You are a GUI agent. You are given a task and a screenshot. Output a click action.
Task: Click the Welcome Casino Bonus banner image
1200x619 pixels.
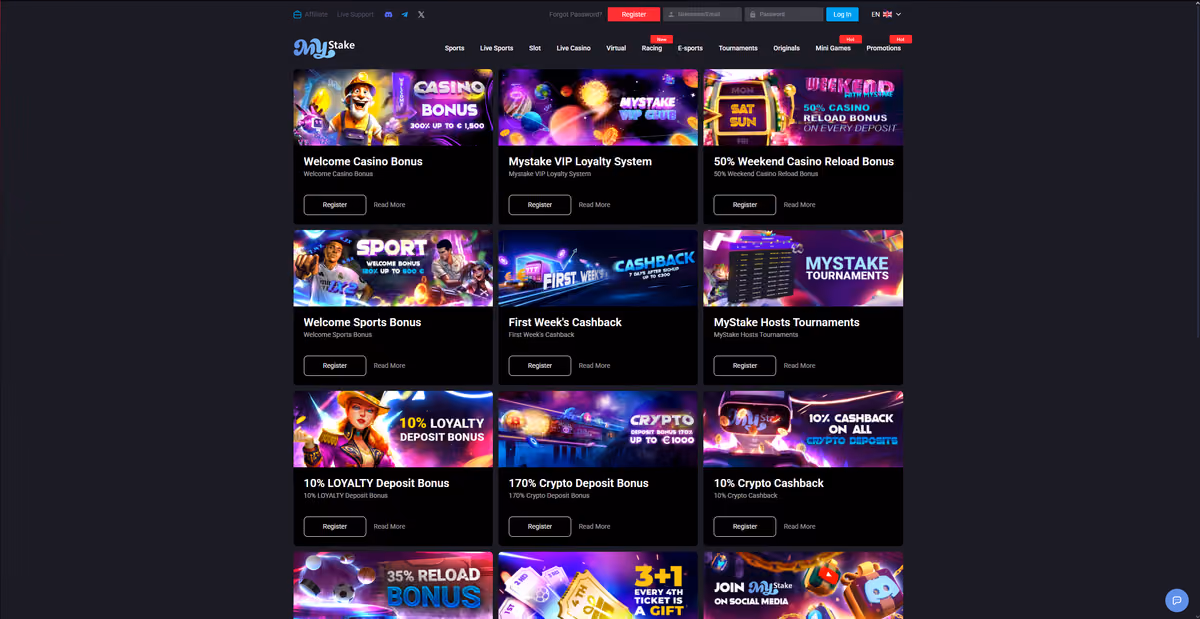393,107
